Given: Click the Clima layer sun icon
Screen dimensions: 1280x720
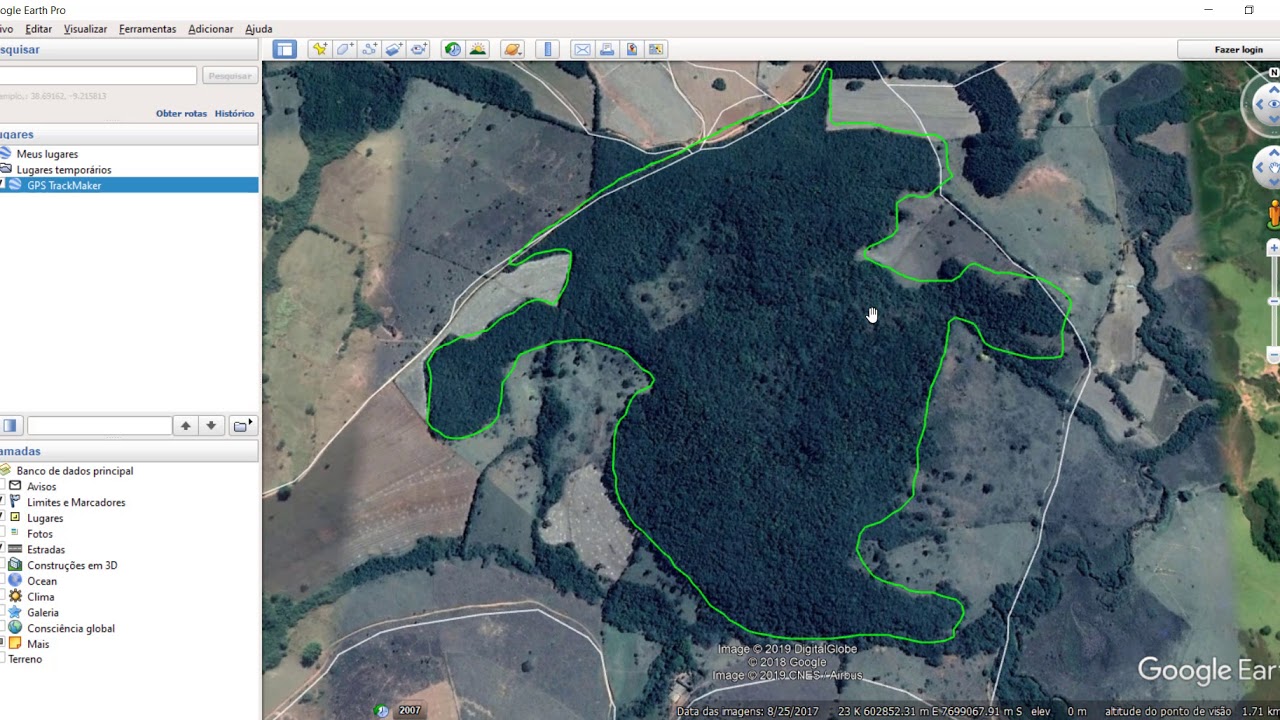Looking at the screenshot, I should pos(15,597).
